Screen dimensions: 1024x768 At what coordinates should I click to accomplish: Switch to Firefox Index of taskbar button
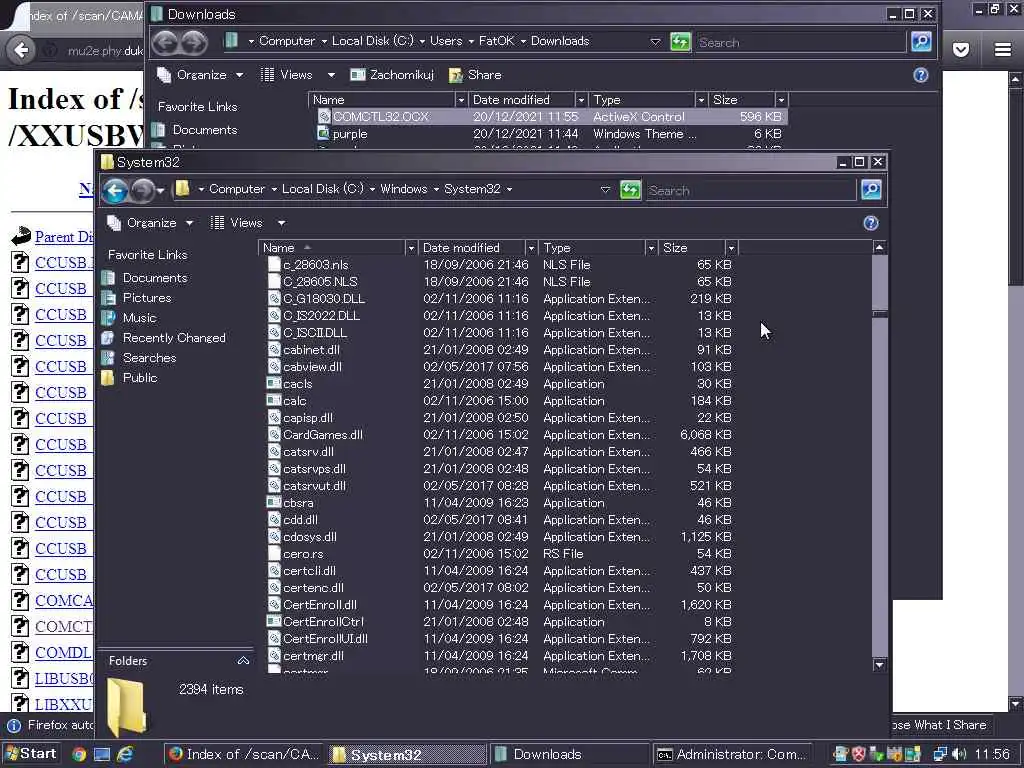coord(243,754)
